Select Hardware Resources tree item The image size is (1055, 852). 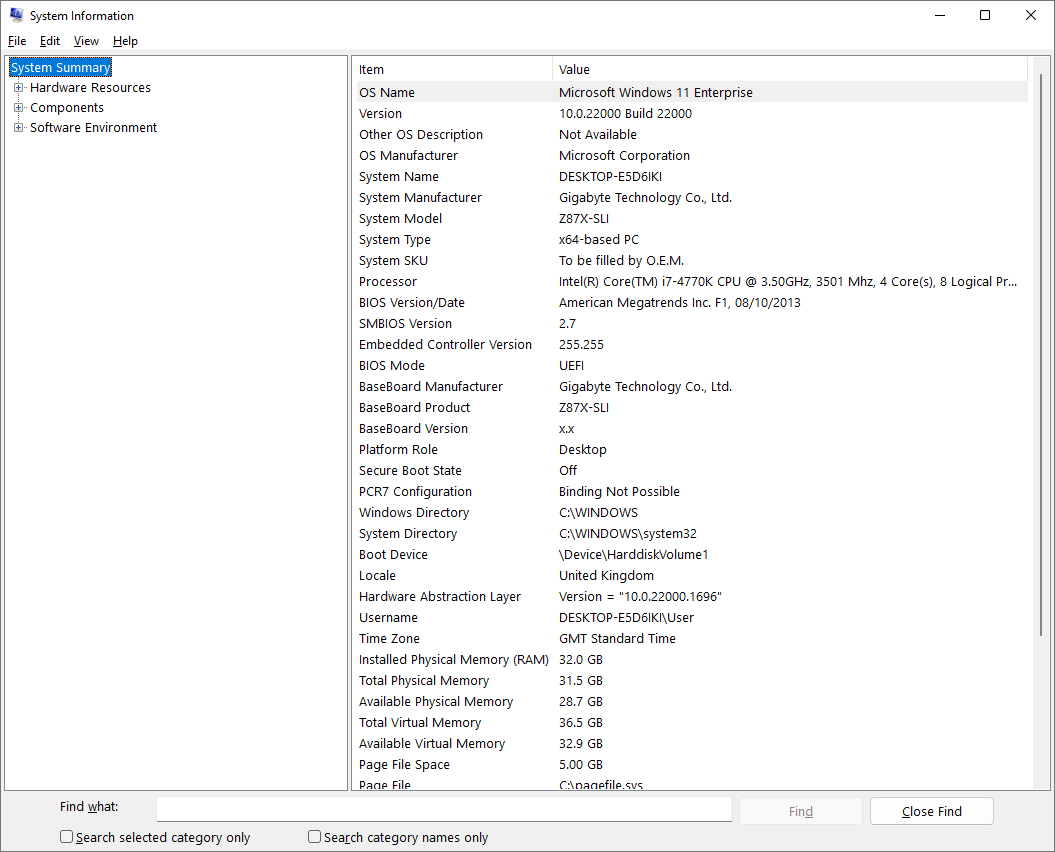90,87
